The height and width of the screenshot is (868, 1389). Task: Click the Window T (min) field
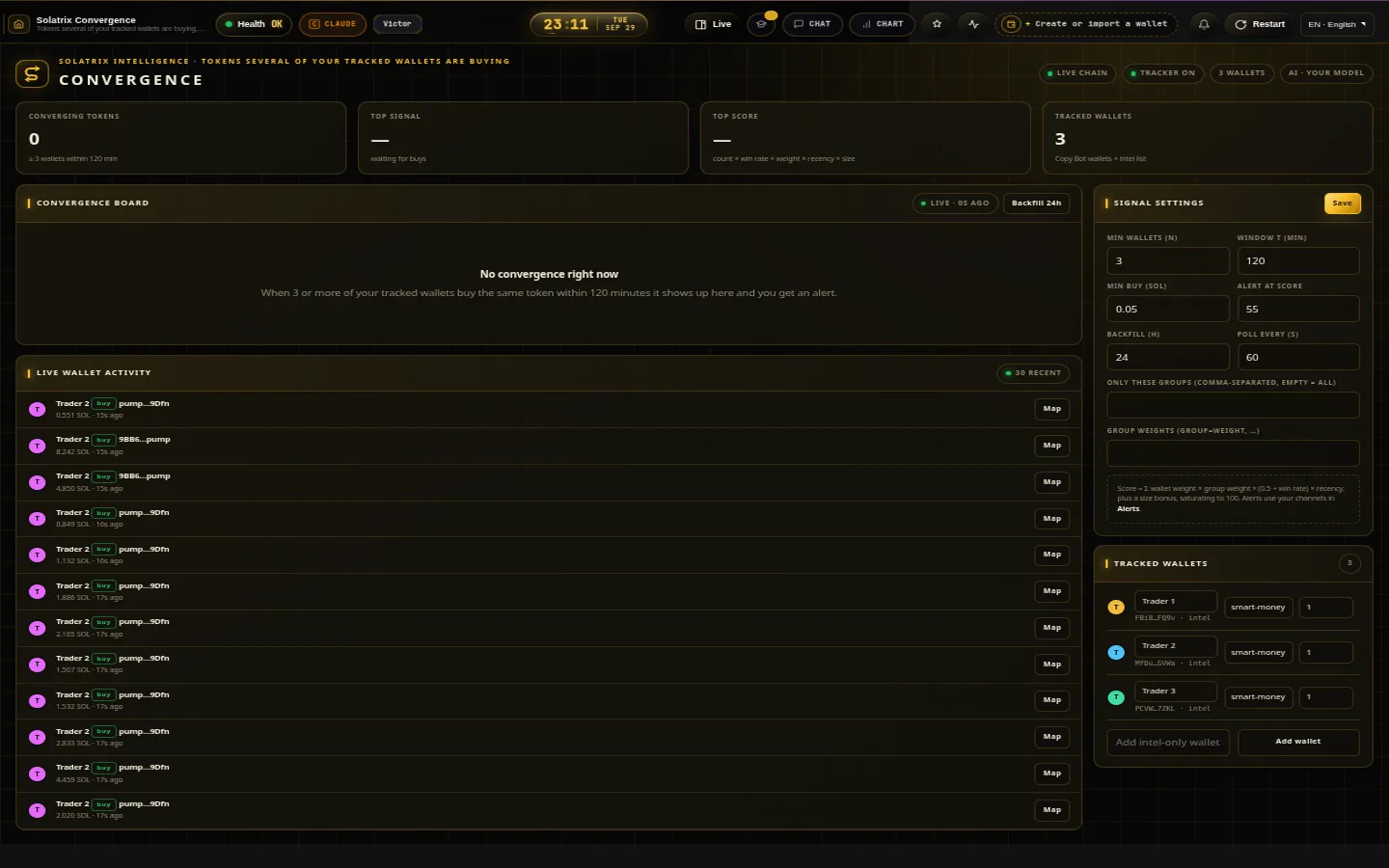pos(1298,260)
